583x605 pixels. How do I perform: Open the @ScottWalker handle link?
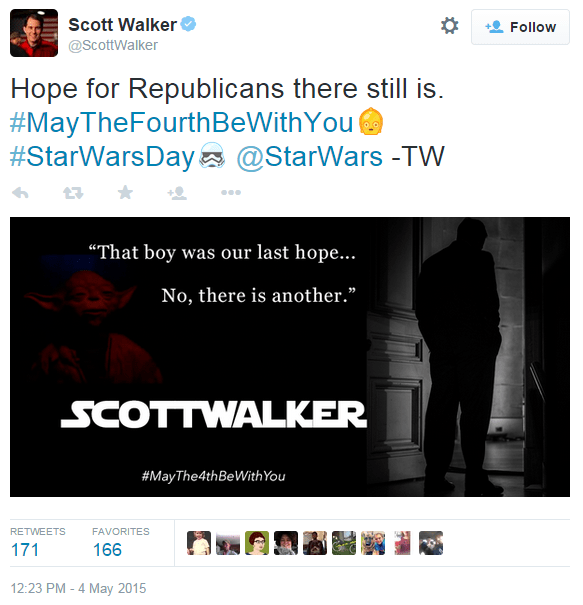point(113,46)
